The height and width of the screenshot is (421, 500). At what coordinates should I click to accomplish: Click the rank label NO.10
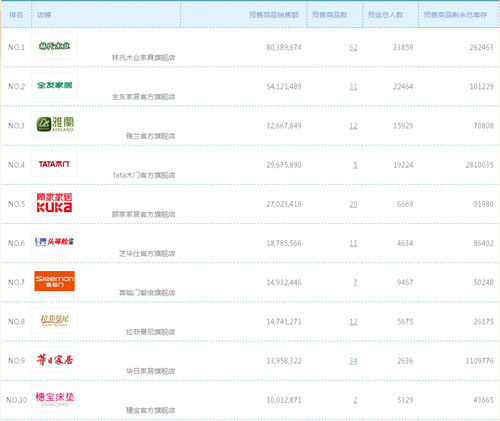click(x=16, y=400)
